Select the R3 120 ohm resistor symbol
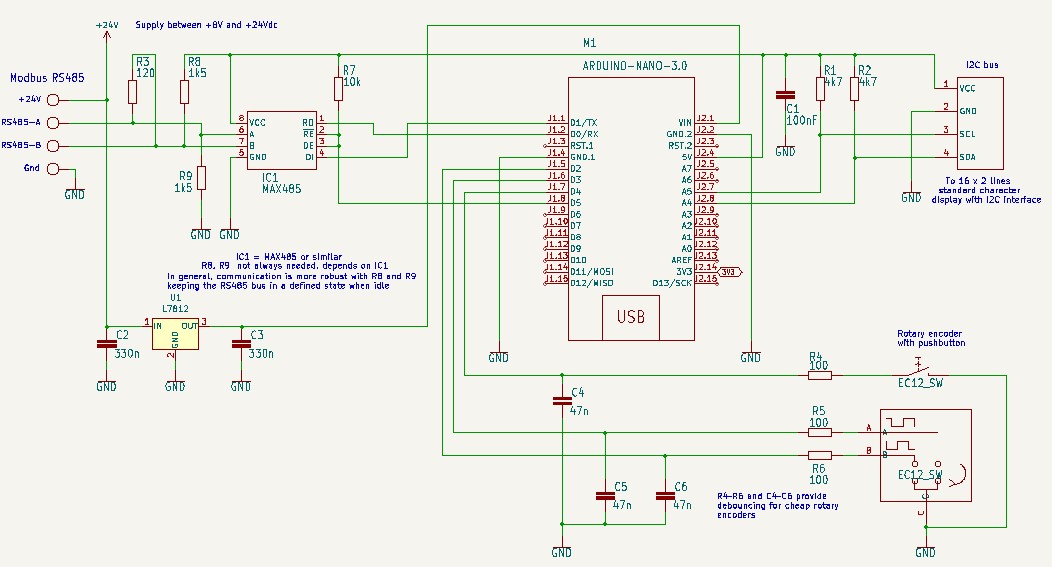 133,92
